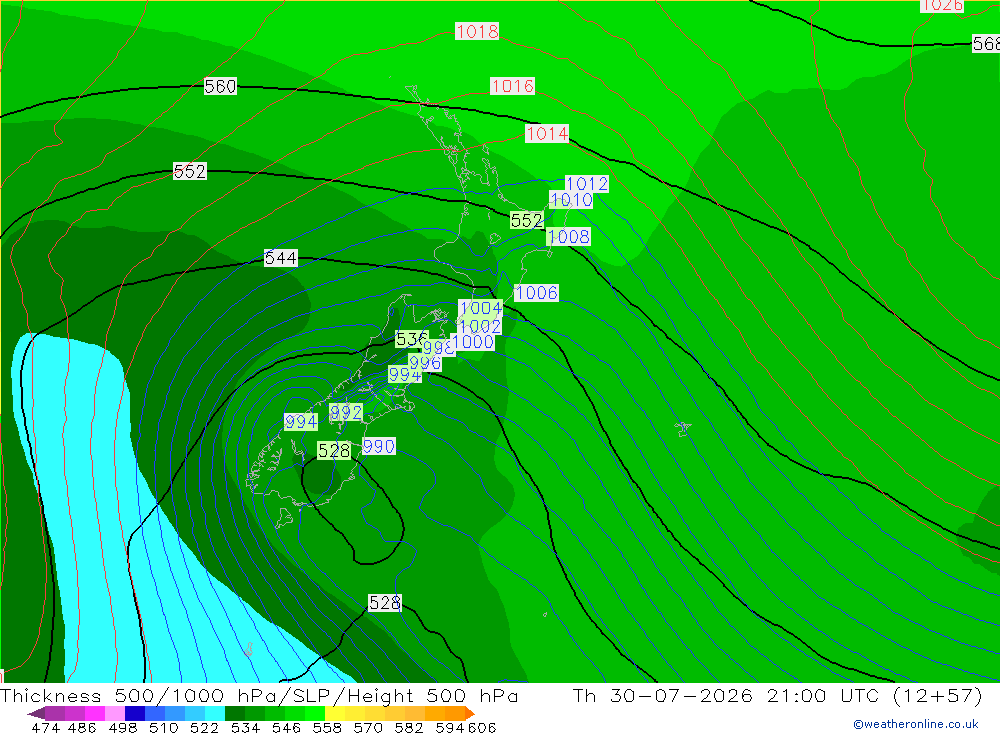Image resolution: width=1000 pixels, height=733 pixels.
Task: Click the '(12+57)' forecast run text
Action: coord(937,695)
